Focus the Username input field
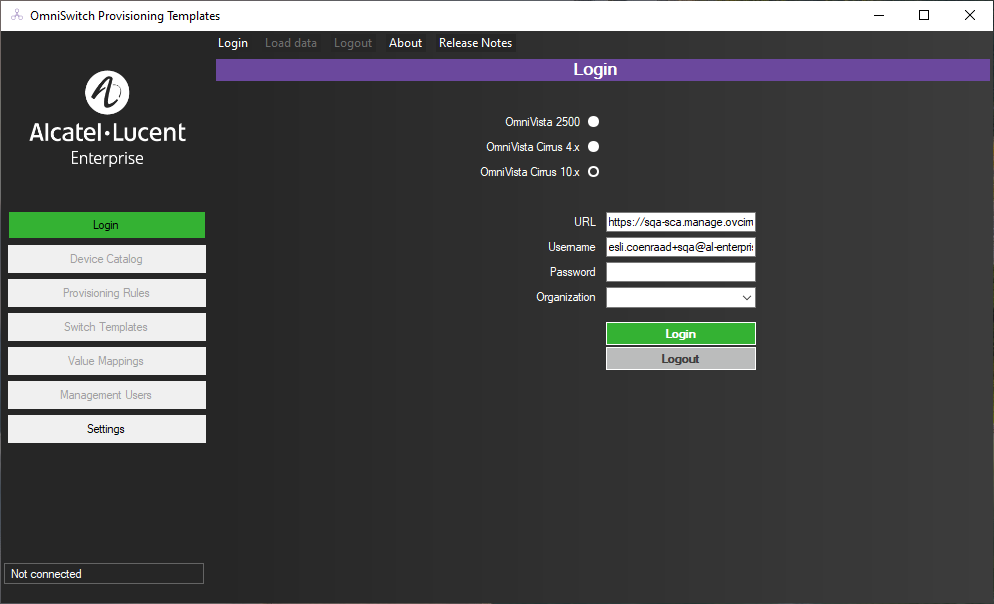This screenshot has width=994, height=604. click(680, 247)
